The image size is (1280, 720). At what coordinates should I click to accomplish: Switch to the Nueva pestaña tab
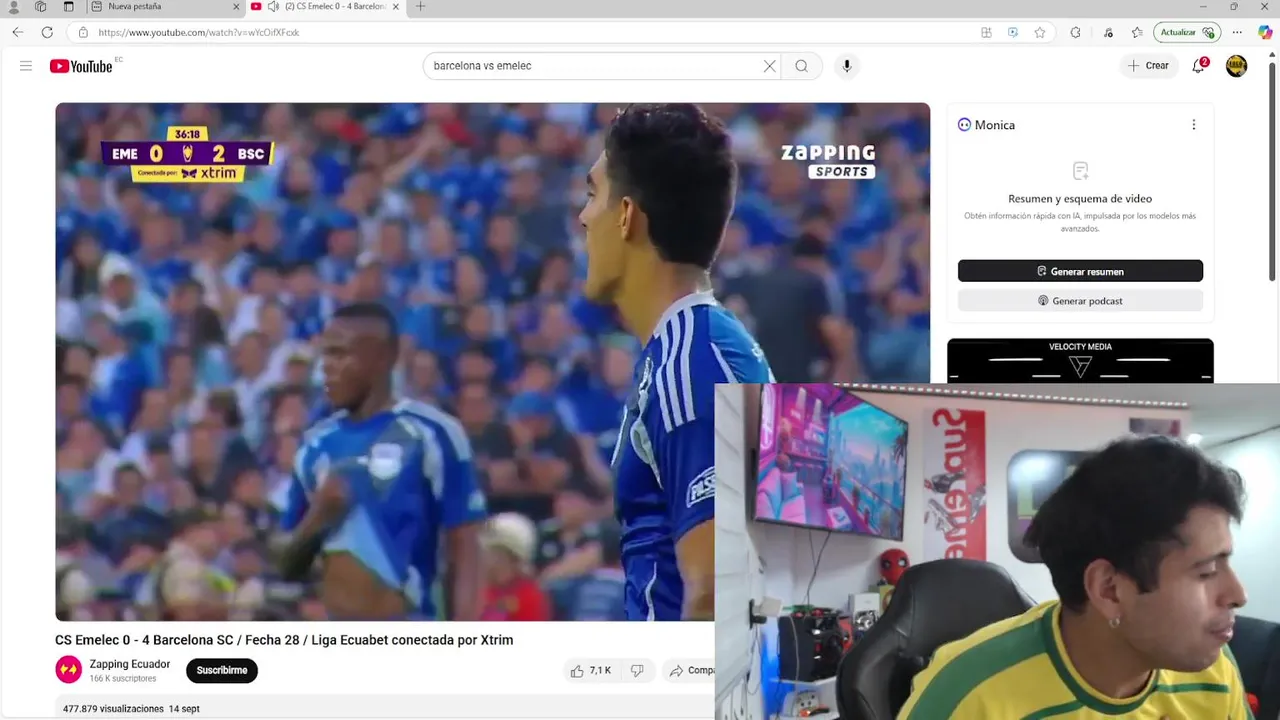point(165,7)
